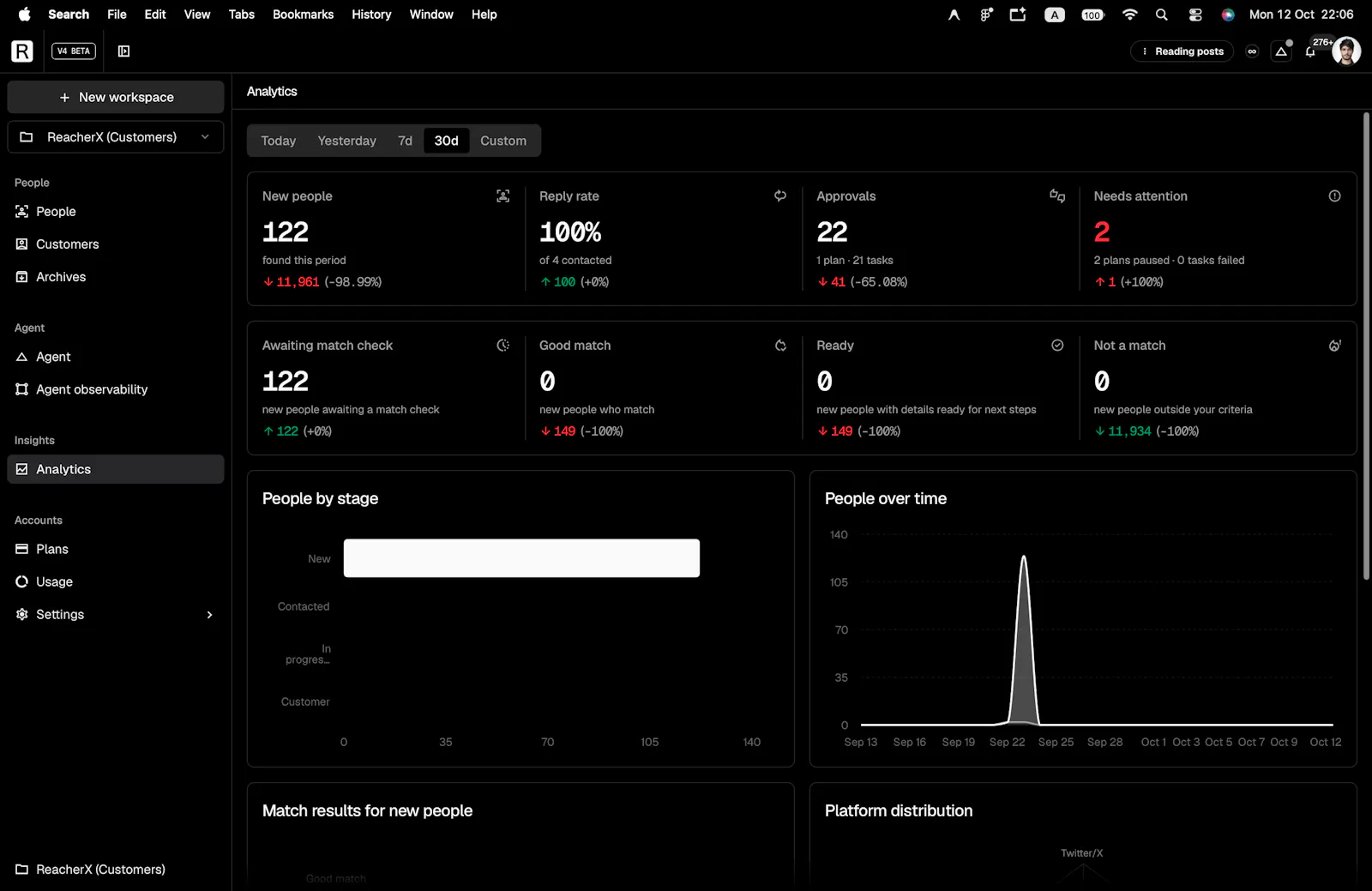Click the ReacherX R logo icon
This screenshot has height=891, width=1372.
pyautogui.click(x=22, y=51)
